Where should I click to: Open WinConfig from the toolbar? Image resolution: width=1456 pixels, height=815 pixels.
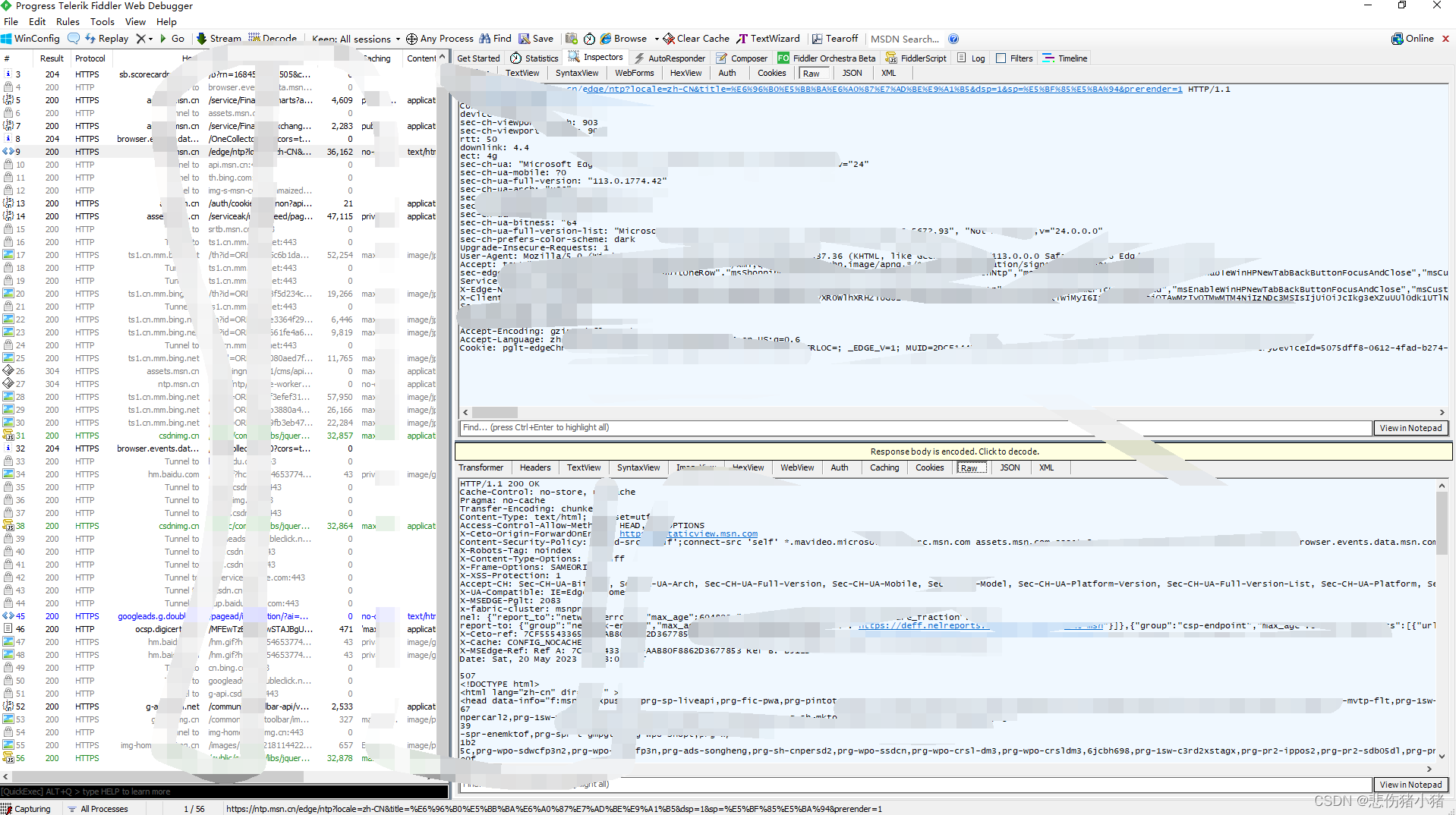(30, 39)
